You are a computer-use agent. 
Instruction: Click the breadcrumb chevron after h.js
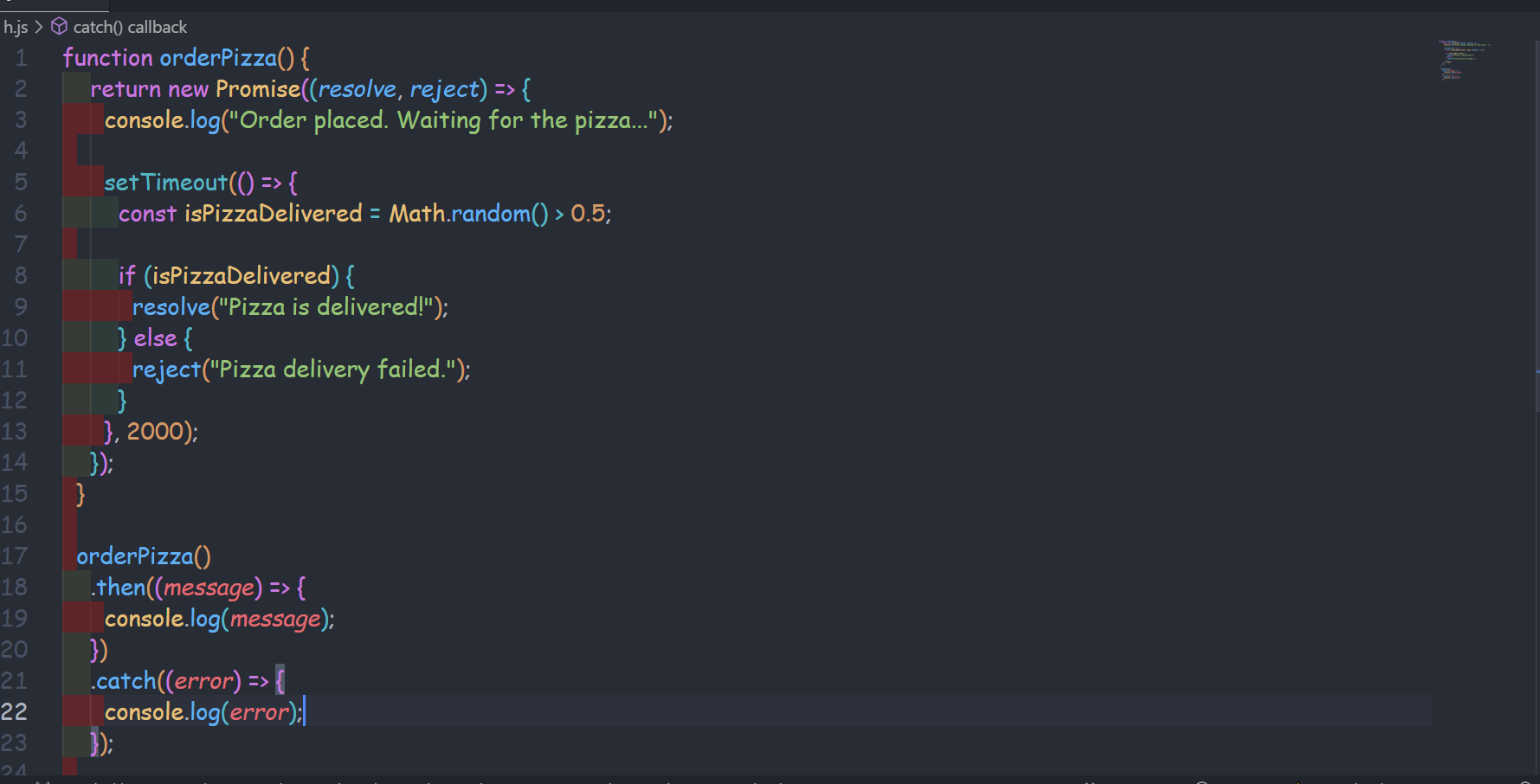click(x=39, y=27)
